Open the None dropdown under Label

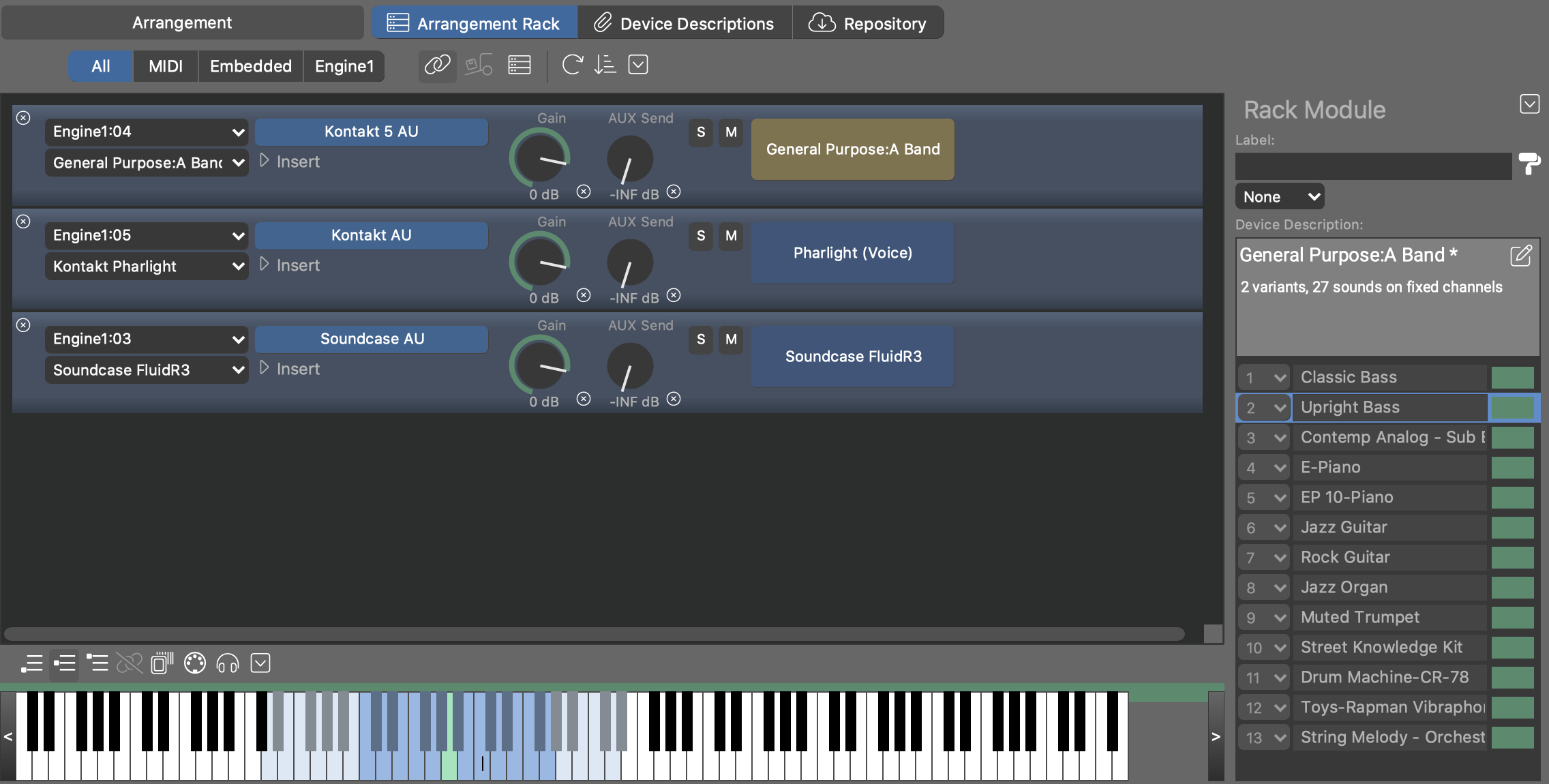coord(1280,197)
